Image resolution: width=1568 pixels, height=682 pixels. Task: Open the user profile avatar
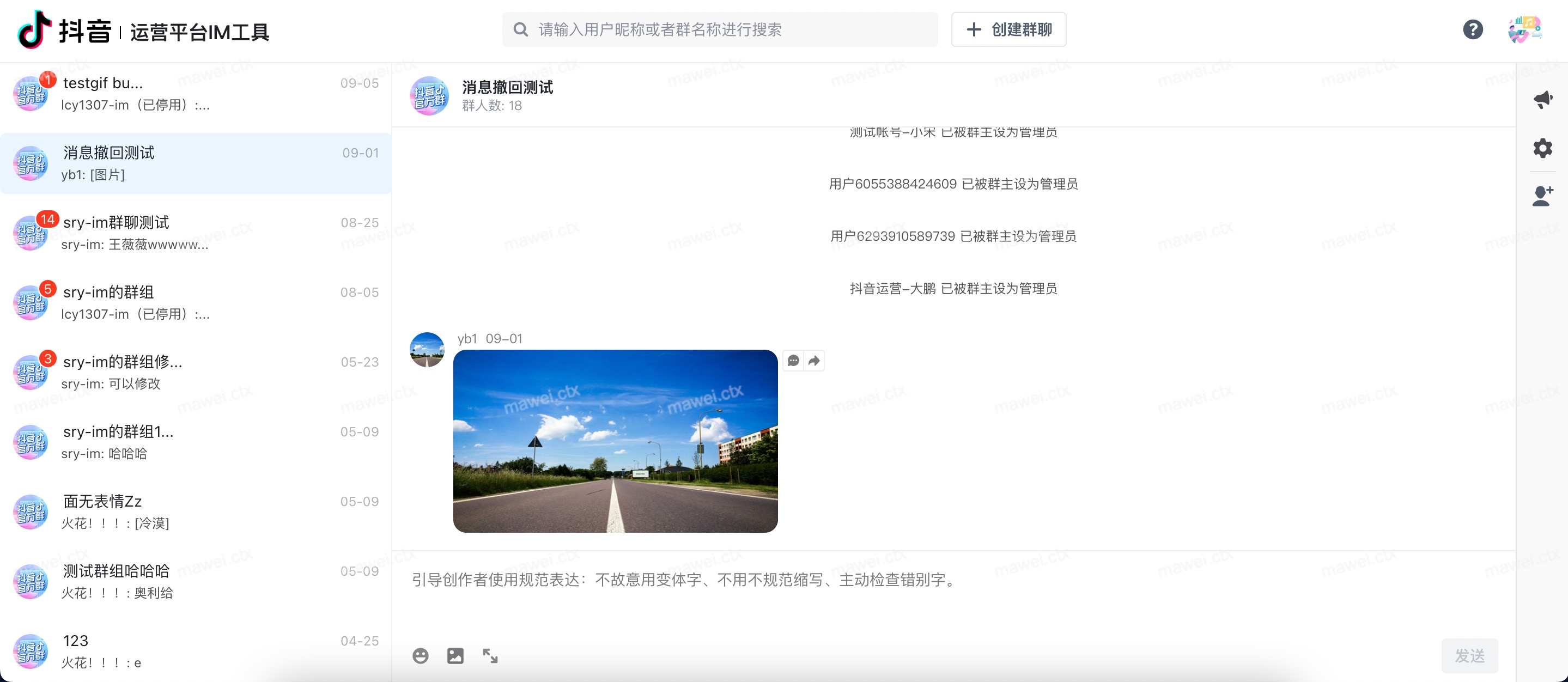click(x=1524, y=29)
